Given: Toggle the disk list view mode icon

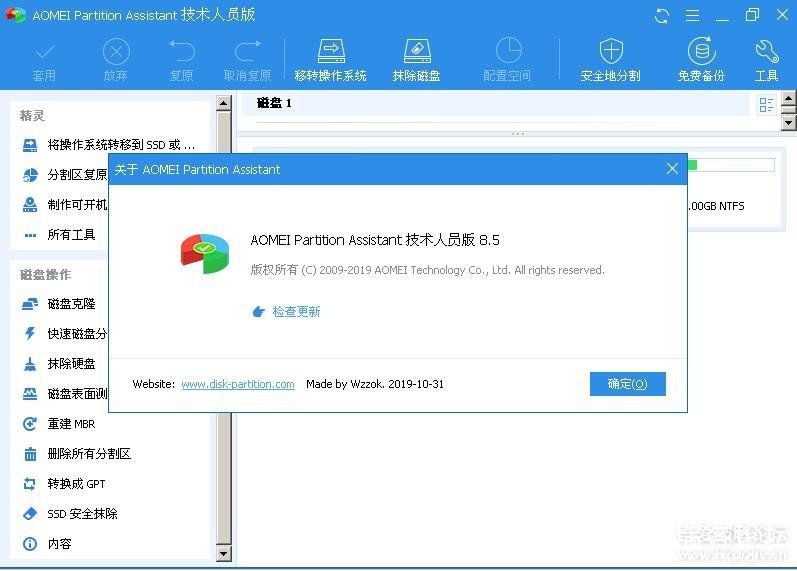Looking at the screenshot, I should [766, 105].
